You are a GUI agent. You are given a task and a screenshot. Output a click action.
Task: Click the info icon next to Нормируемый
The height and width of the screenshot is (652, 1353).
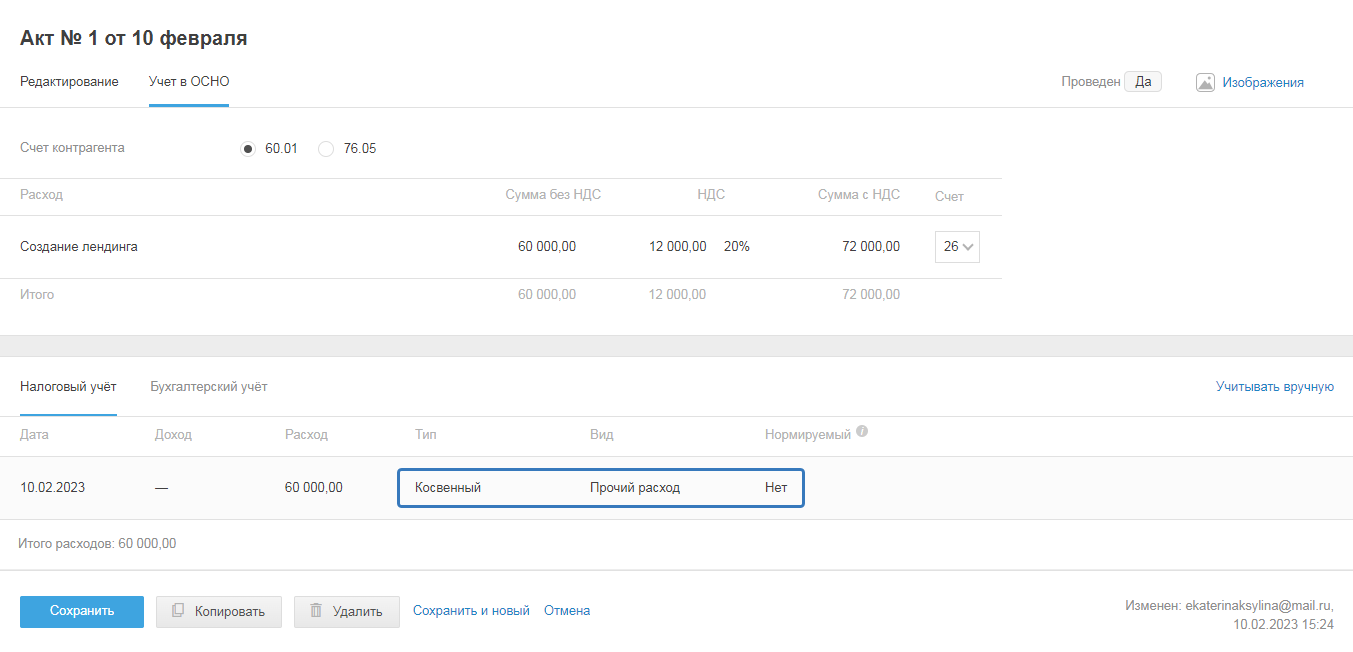click(x=862, y=433)
